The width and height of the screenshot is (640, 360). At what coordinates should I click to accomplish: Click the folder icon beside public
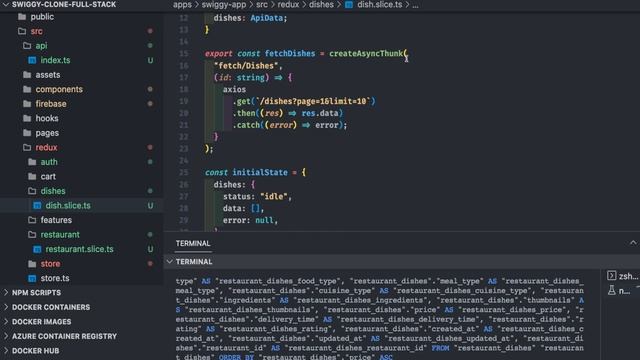tap(22, 17)
